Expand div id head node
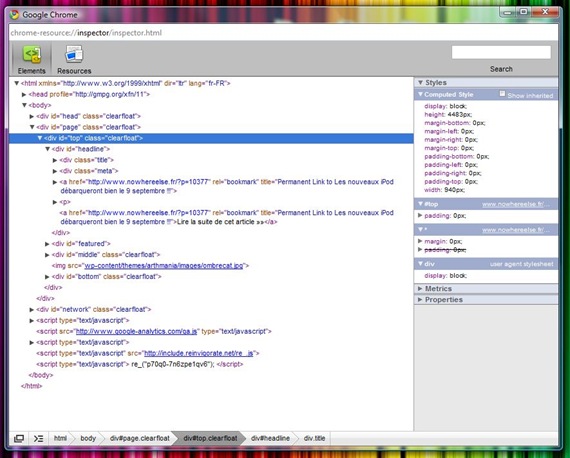The image size is (570, 458). coord(32,116)
